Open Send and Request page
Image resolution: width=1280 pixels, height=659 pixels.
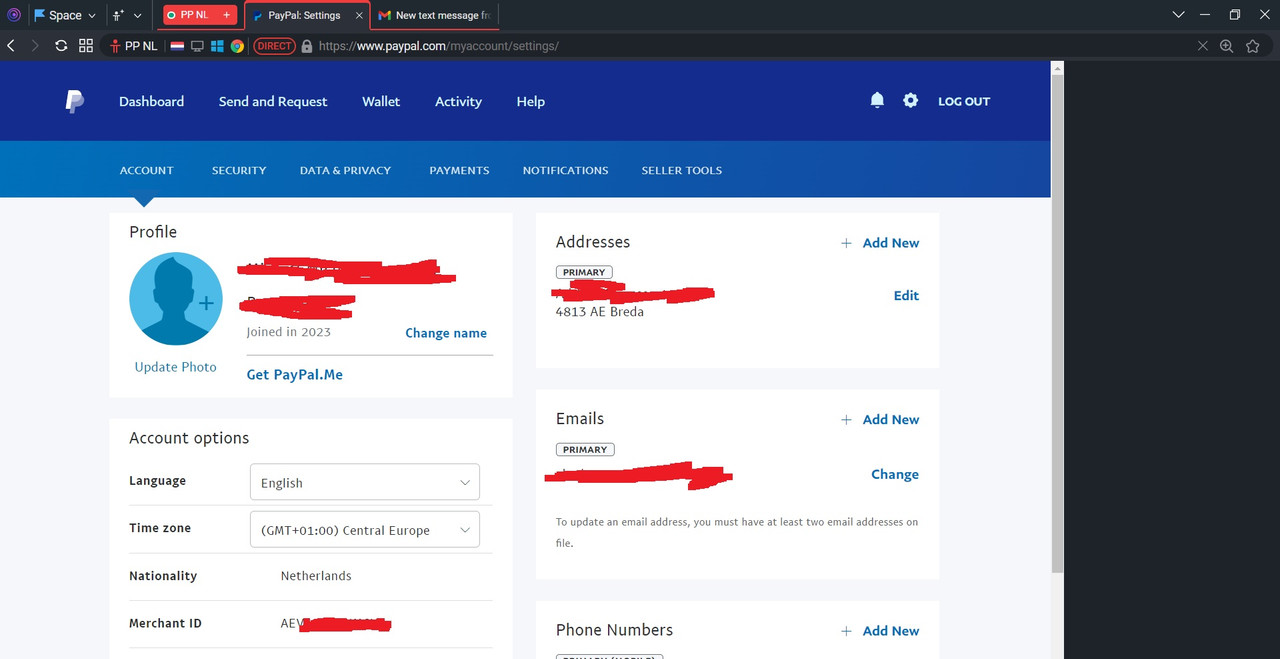273,101
